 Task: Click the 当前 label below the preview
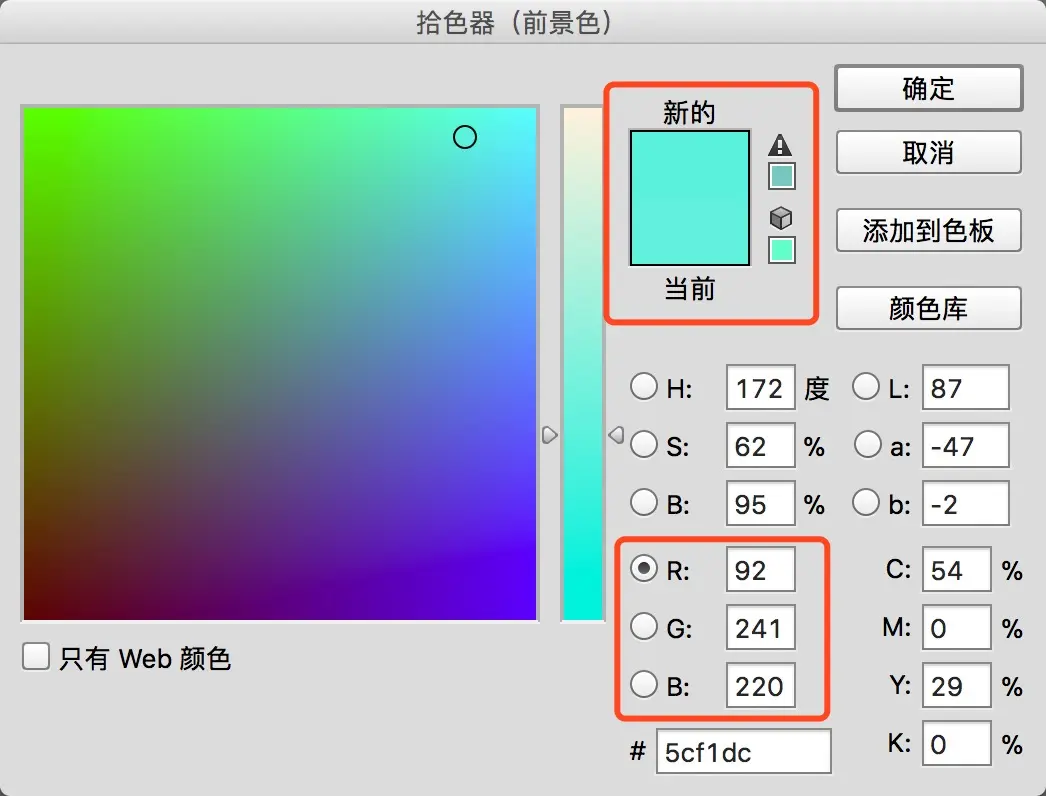[690, 290]
